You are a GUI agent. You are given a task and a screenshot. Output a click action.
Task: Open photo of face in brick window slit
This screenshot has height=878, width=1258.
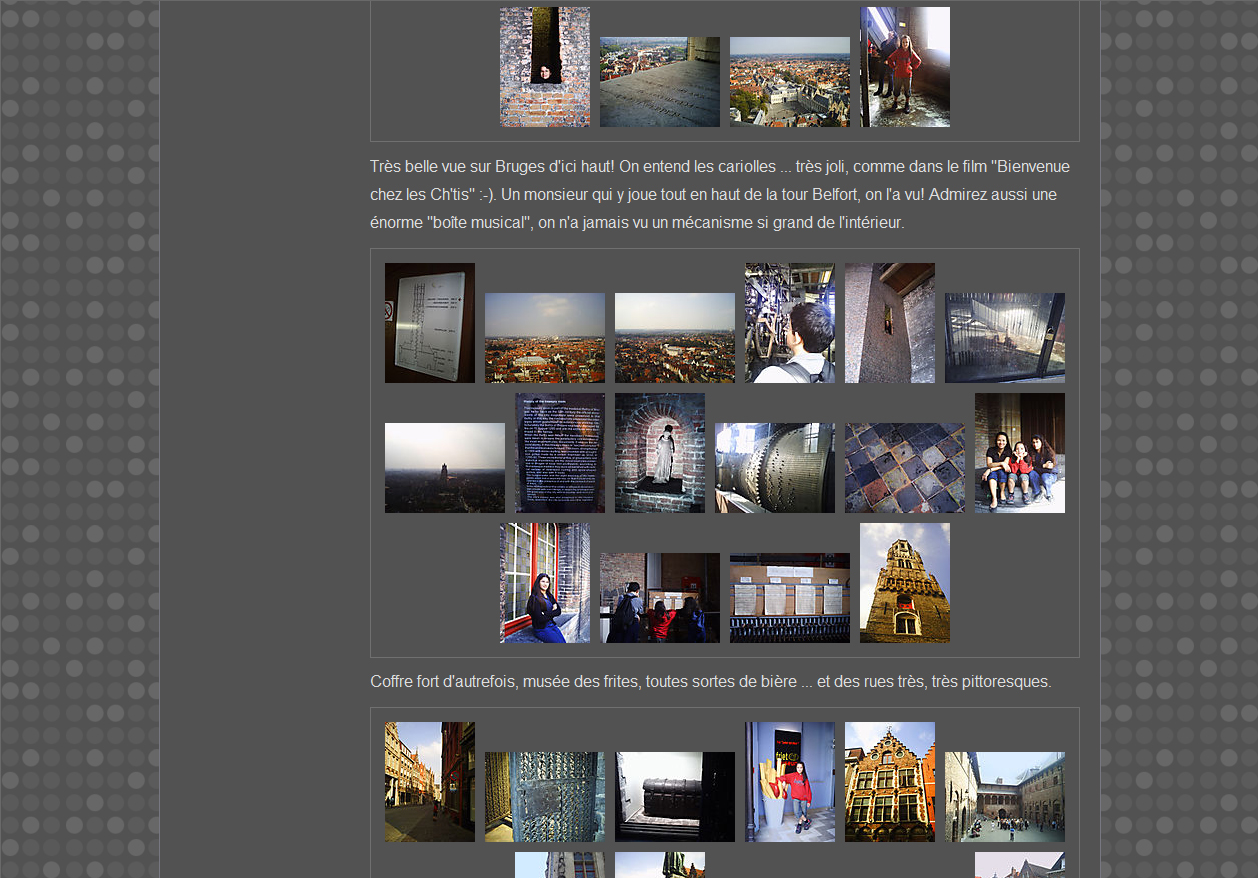point(544,67)
